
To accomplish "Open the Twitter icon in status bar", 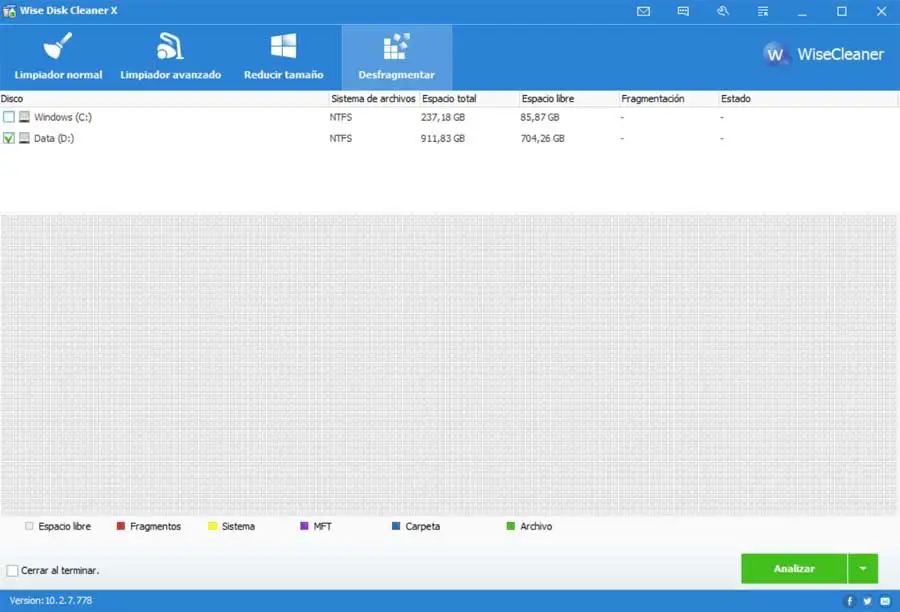I will (x=867, y=601).
